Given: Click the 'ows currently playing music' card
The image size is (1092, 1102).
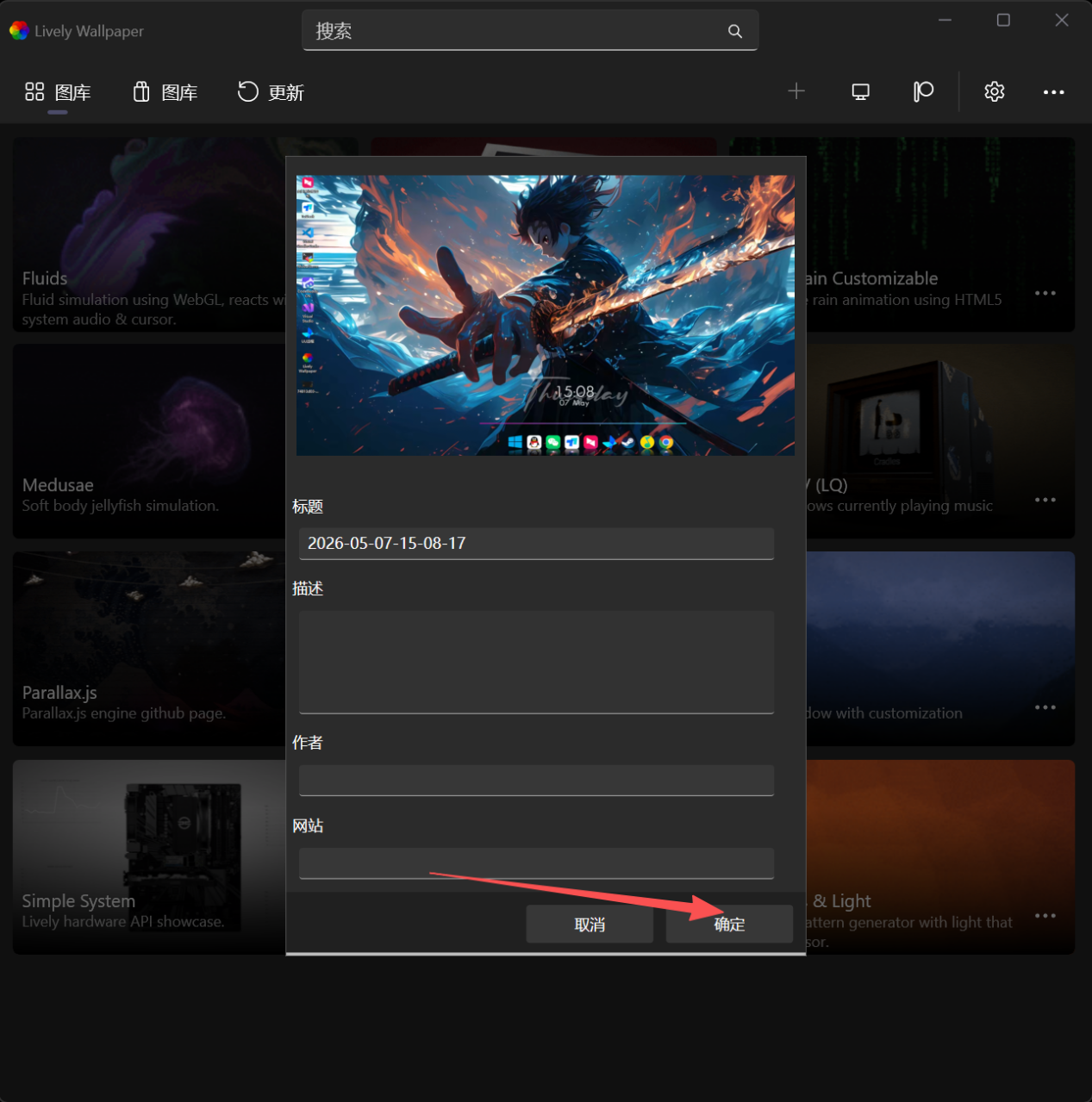Looking at the screenshot, I should point(940,441).
